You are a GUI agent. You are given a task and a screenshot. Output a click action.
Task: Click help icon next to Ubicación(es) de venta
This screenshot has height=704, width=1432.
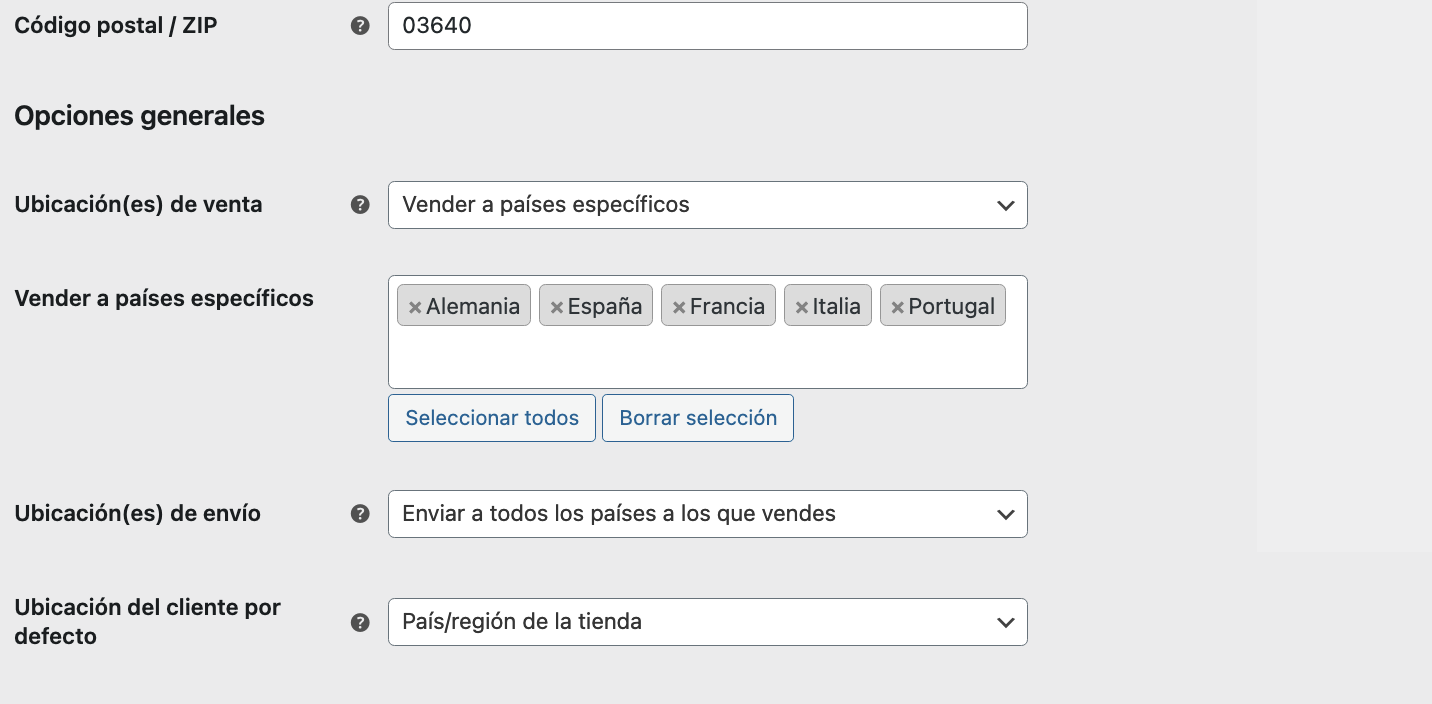[360, 205]
